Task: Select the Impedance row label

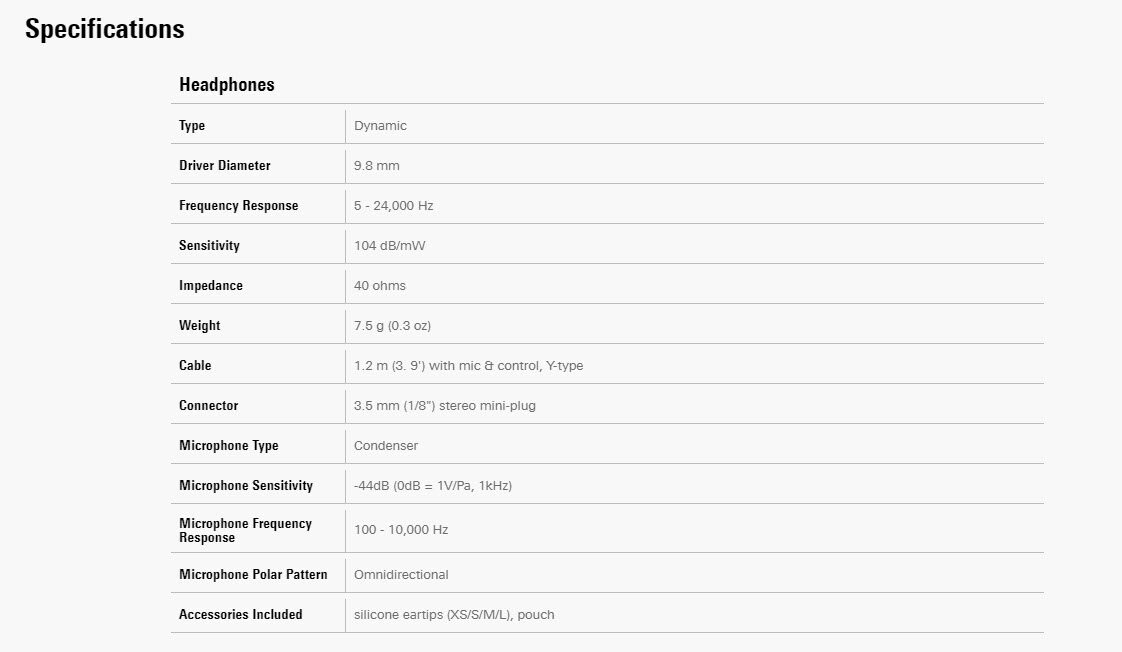Action: (210, 286)
